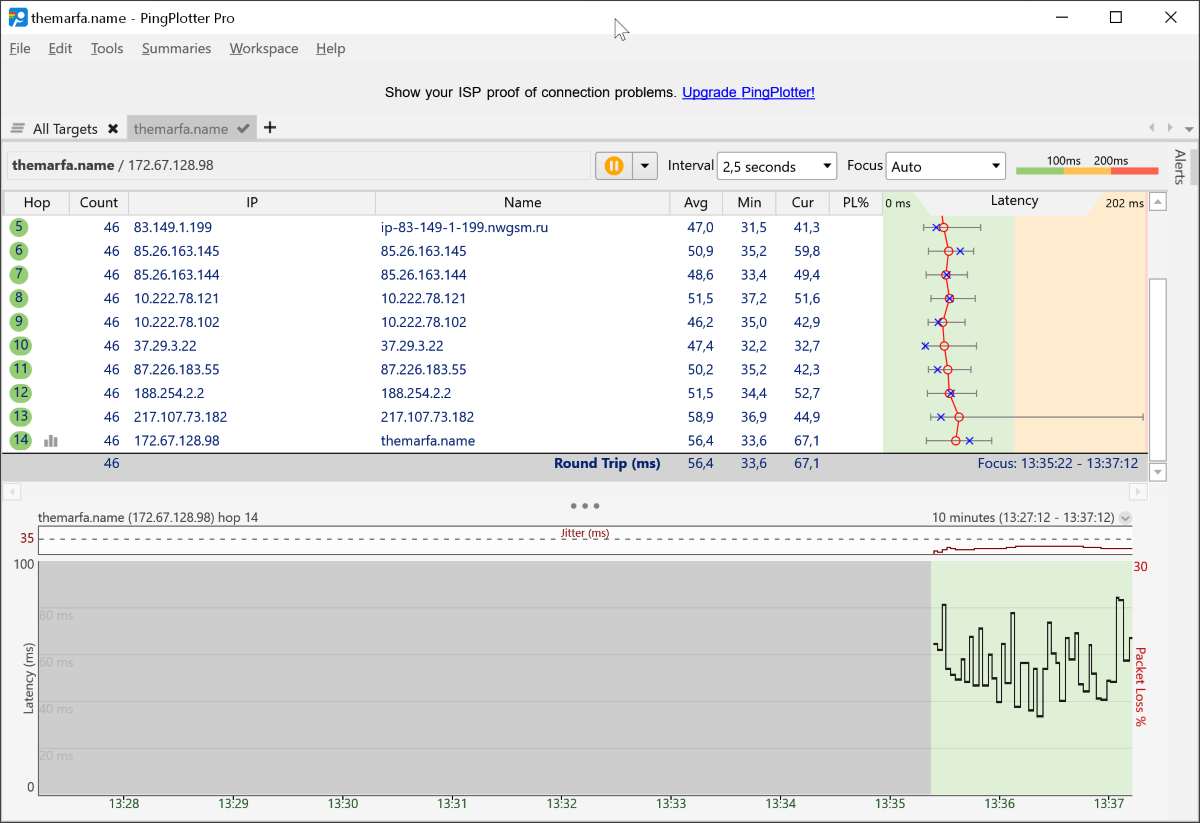Click the Cur column header
Screen dimensions: 1200x823
point(802,202)
